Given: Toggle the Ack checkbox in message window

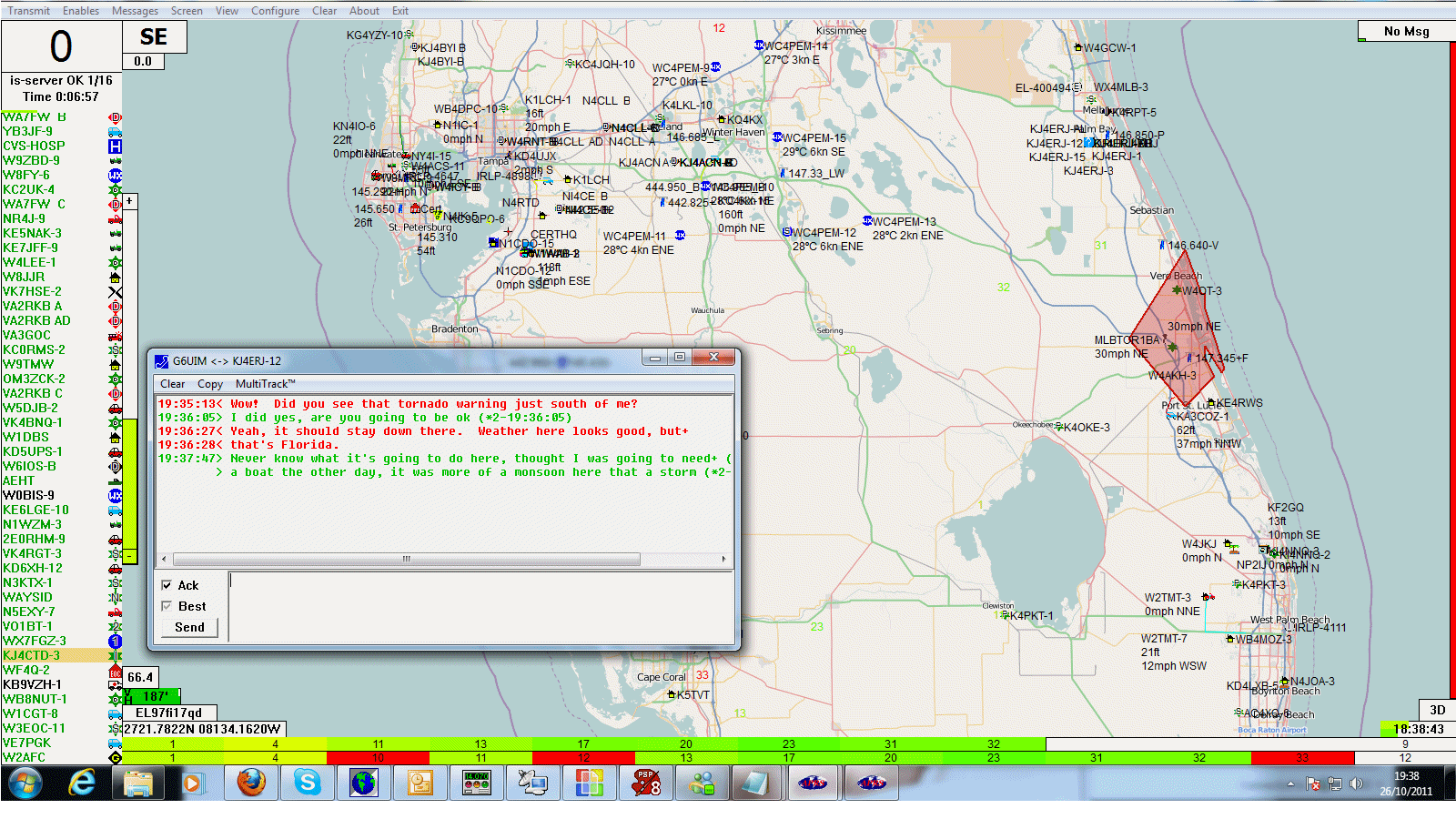Looking at the screenshot, I should [167, 585].
